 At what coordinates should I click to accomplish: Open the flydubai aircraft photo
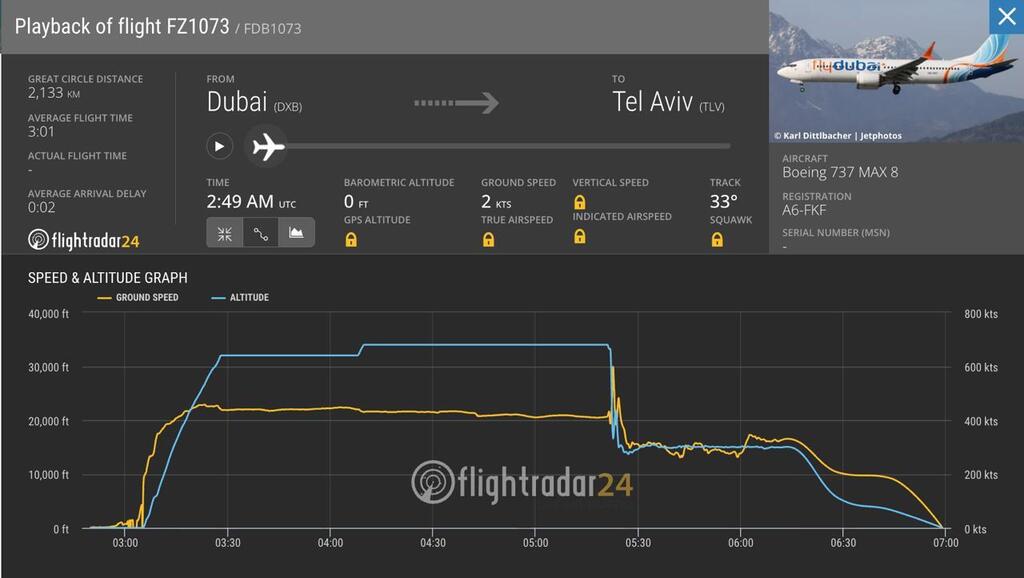coord(896,71)
